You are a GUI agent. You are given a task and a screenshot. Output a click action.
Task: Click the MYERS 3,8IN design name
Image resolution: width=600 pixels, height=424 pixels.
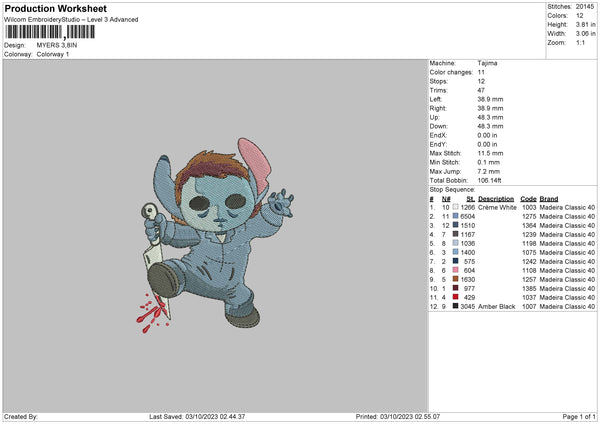pos(56,45)
